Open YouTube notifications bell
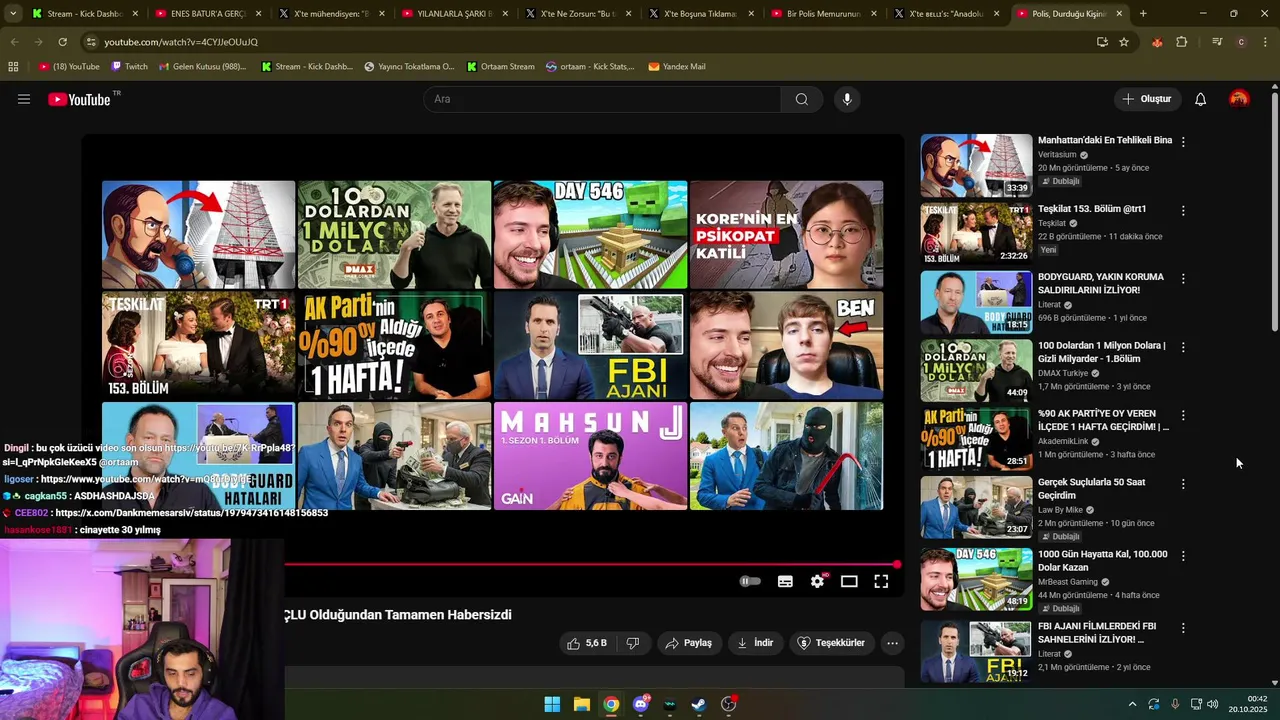This screenshot has width=1280, height=720. [1200, 99]
